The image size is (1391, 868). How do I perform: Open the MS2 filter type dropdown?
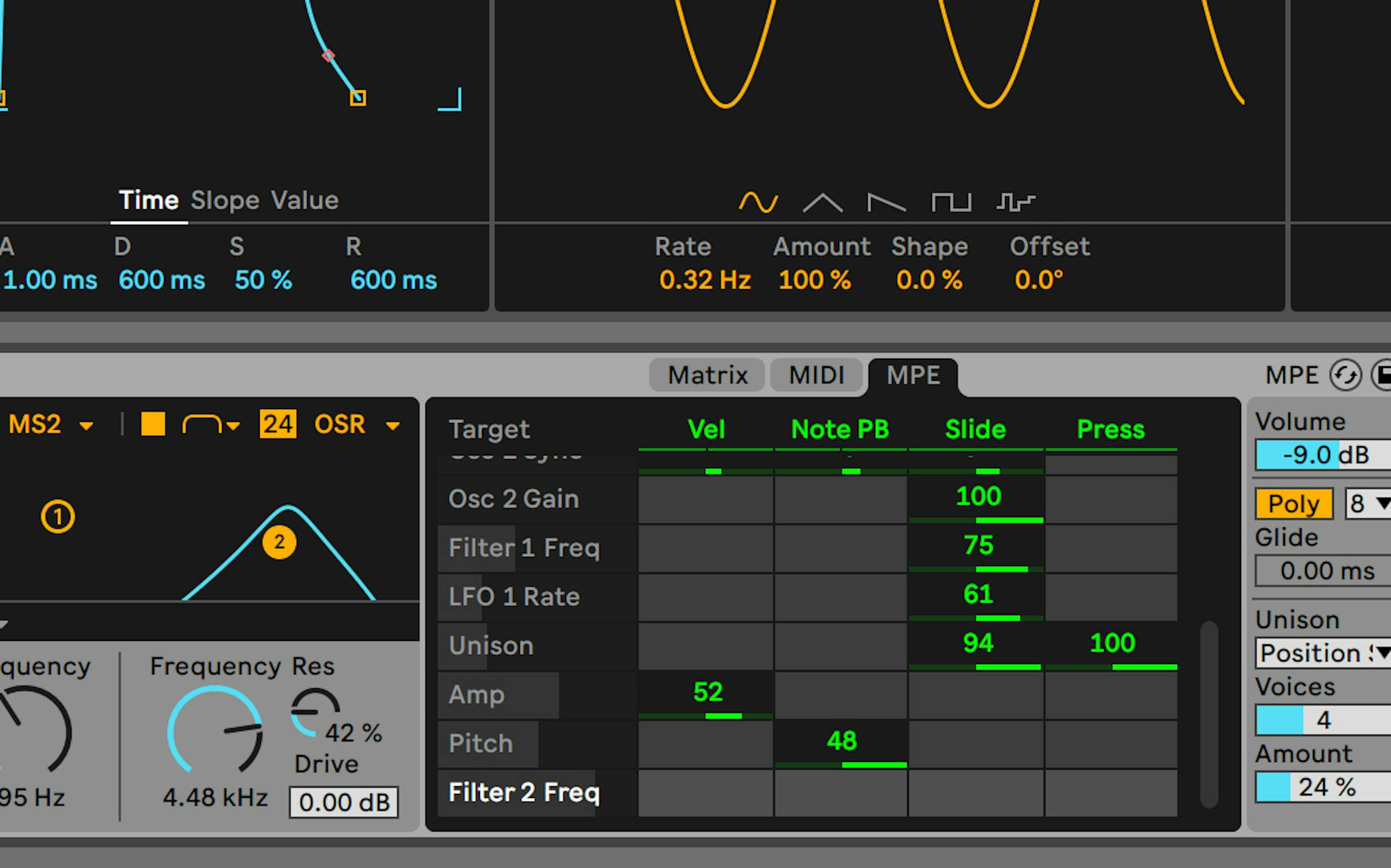(x=51, y=424)
